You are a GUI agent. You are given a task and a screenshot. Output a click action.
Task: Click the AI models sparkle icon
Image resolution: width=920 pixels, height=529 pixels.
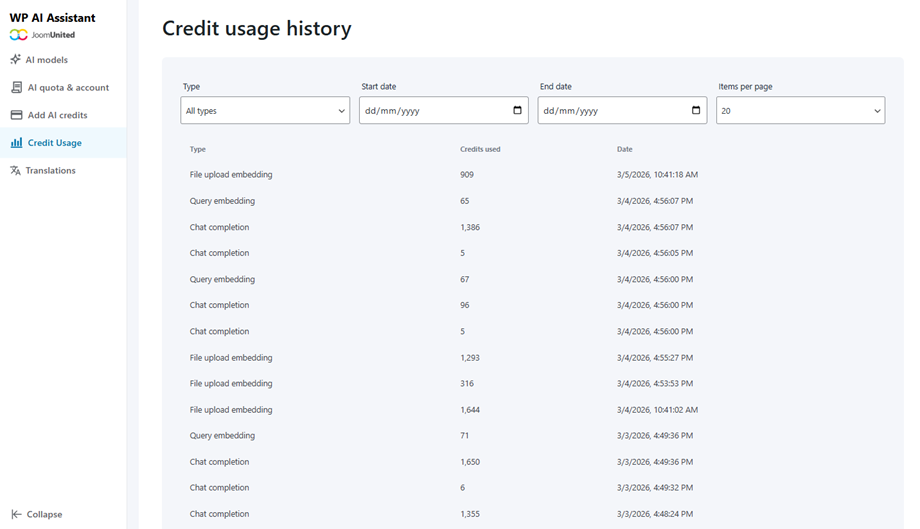[16, 60]
